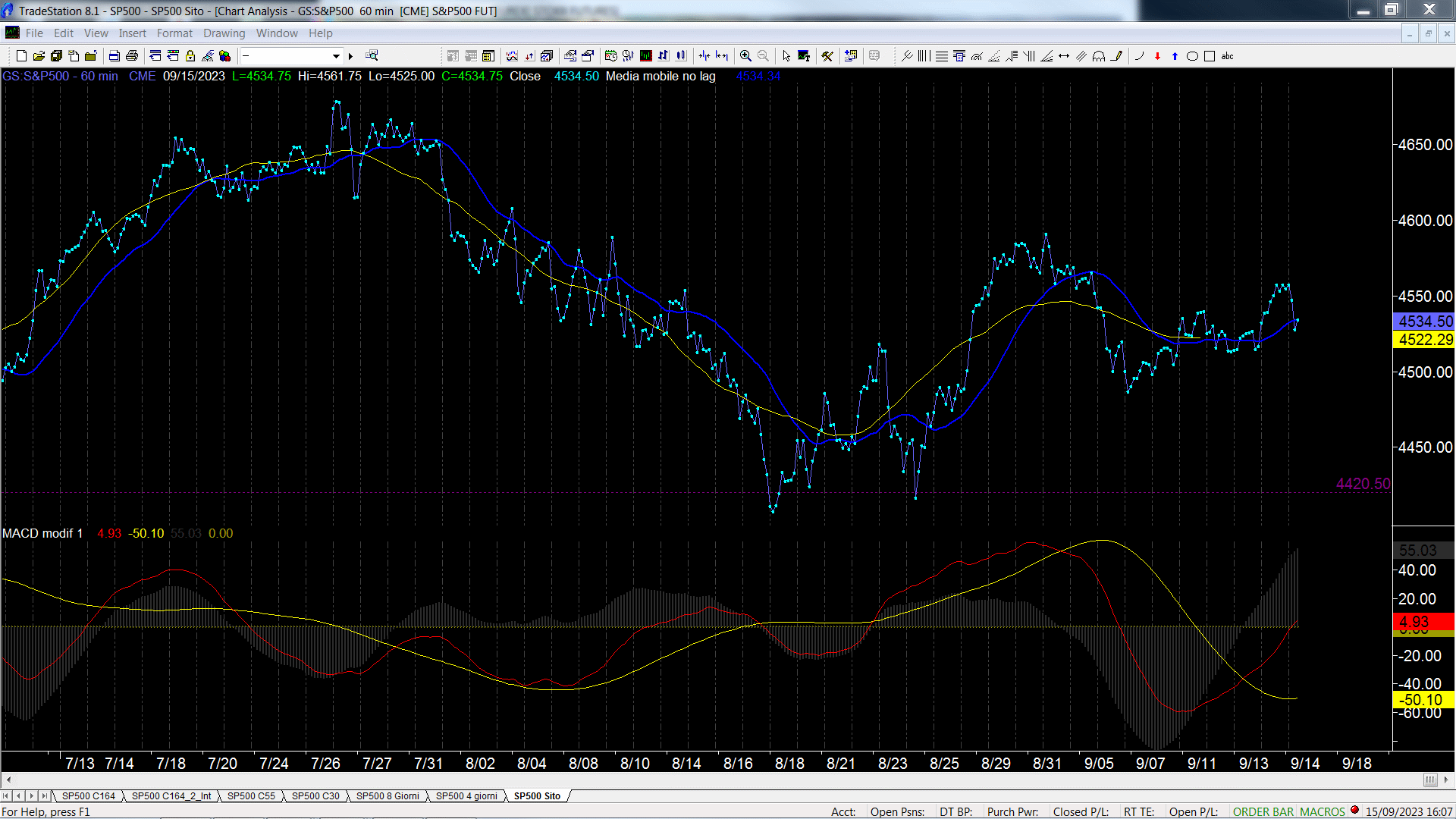Click the New document icon

(x=21, y=56)
